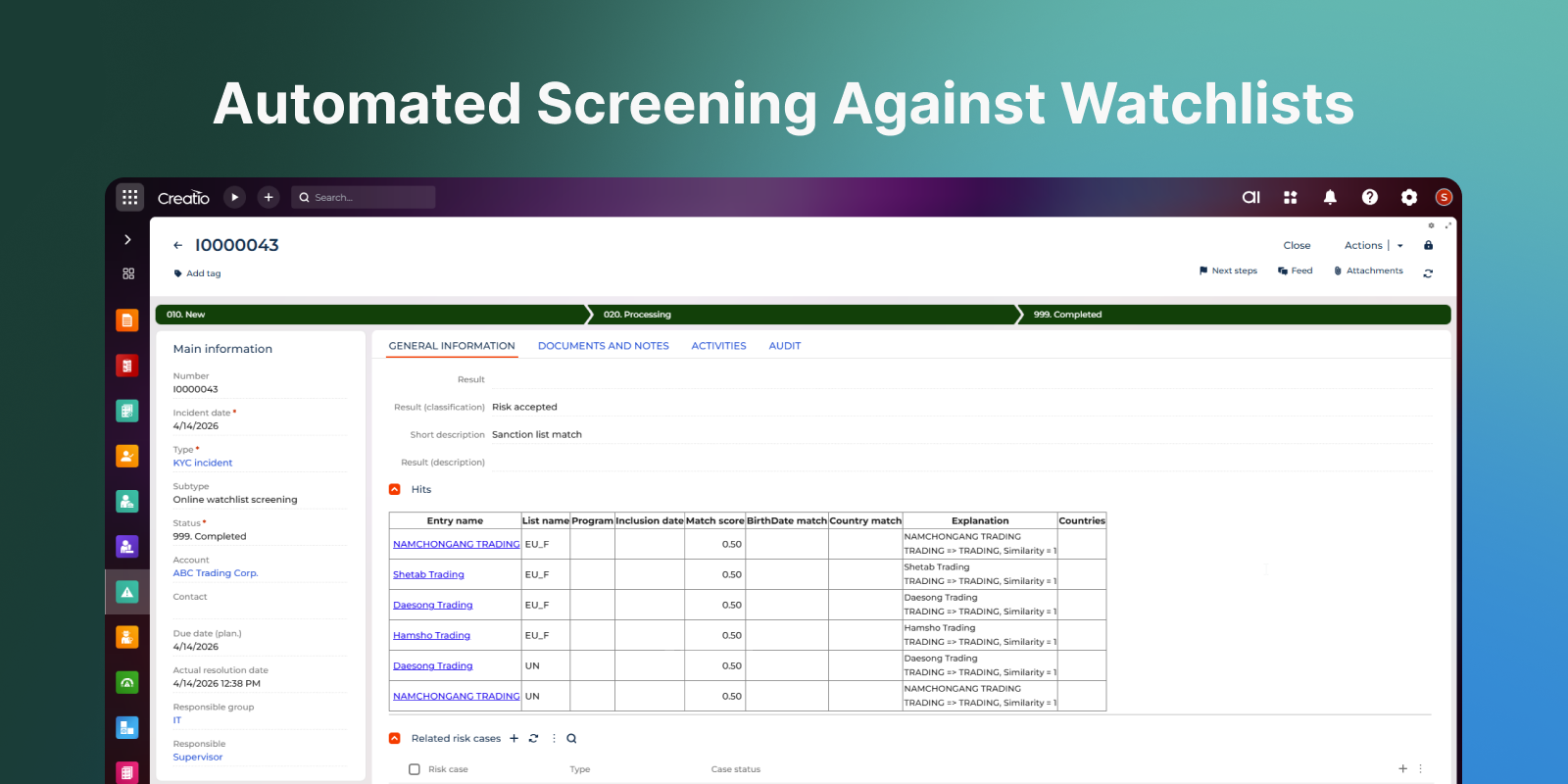
Task: Click the Close button
Action: [1297, 246]
